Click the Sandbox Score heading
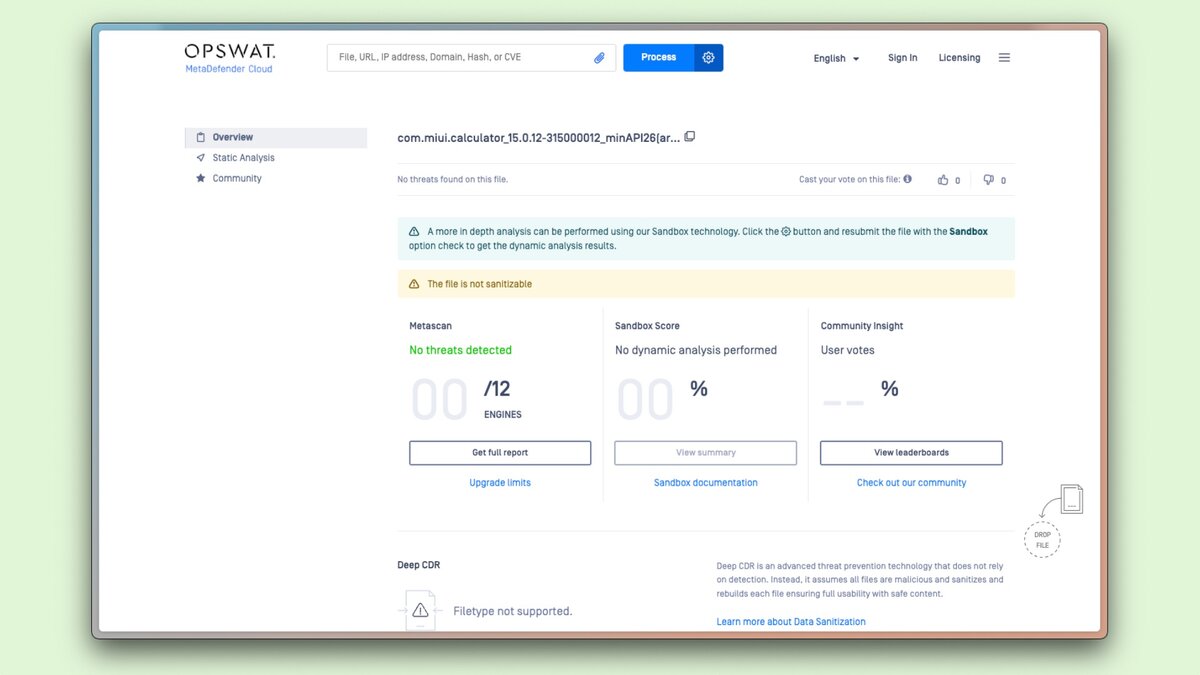This screenshot has width=1200, height=675. click(x=647, y=326)
